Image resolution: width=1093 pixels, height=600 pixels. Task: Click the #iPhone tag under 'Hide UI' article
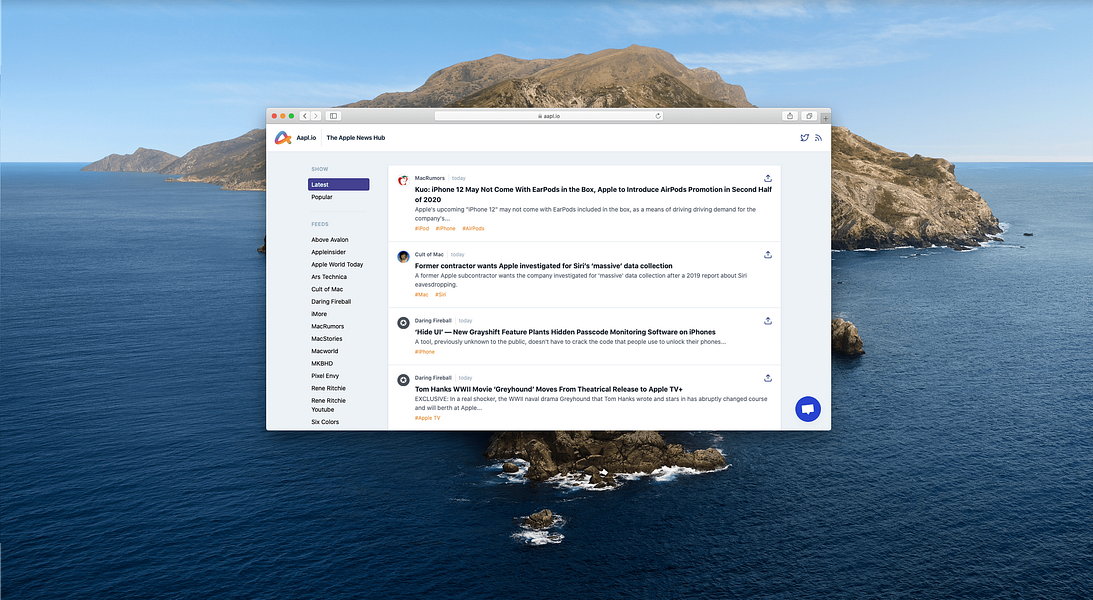pos(425,352)
